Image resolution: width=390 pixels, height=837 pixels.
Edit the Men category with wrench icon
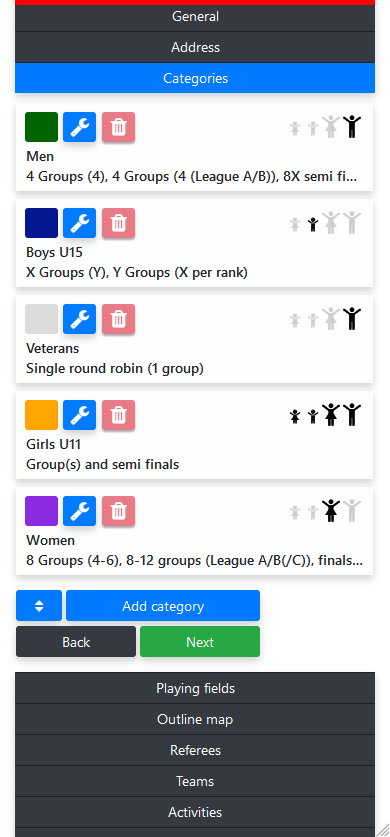tap(79, 127)
